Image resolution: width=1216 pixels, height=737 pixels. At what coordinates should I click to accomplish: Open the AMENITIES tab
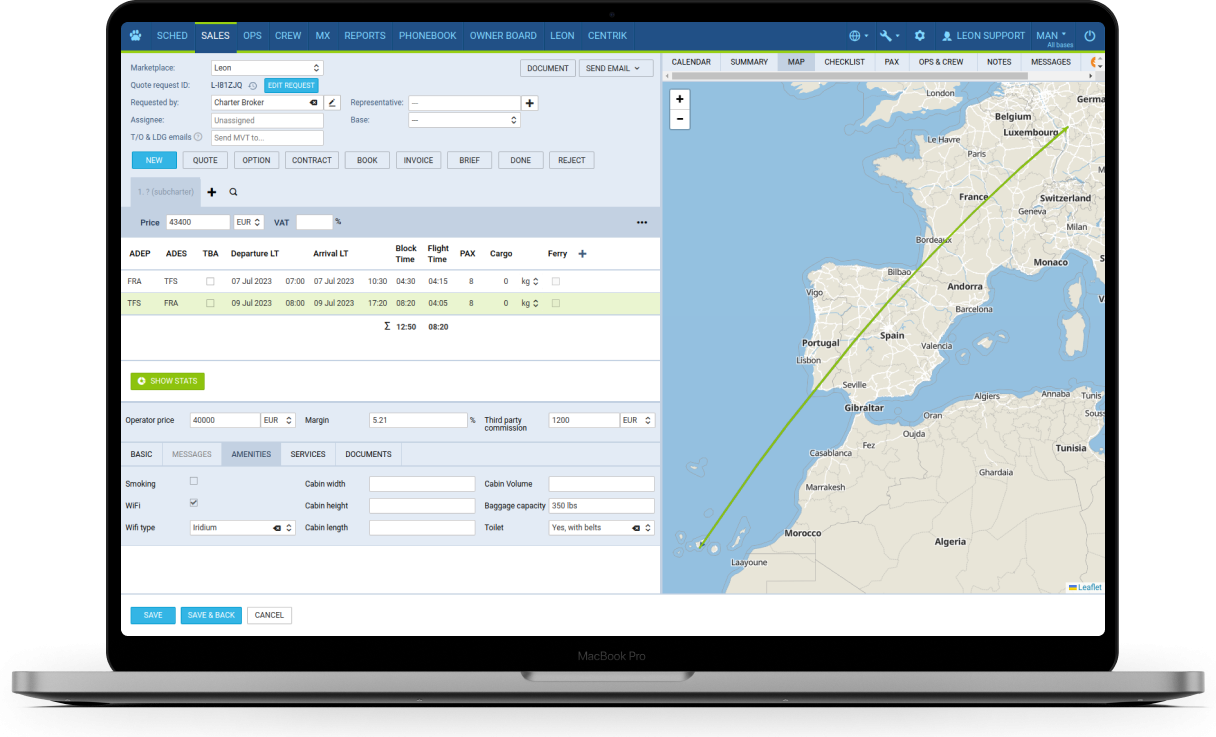pyautogui.click(x=251, y=453)
